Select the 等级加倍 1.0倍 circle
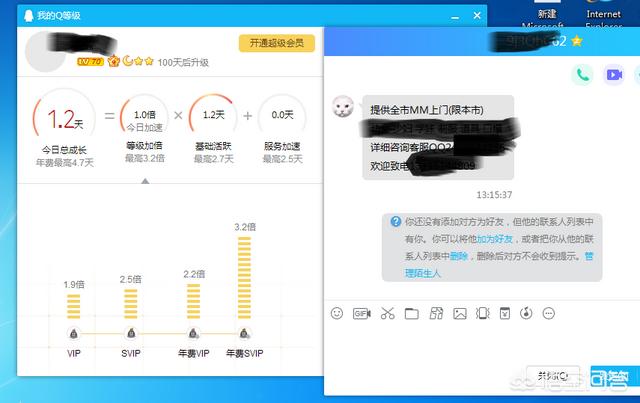 [x=144, y=118]
